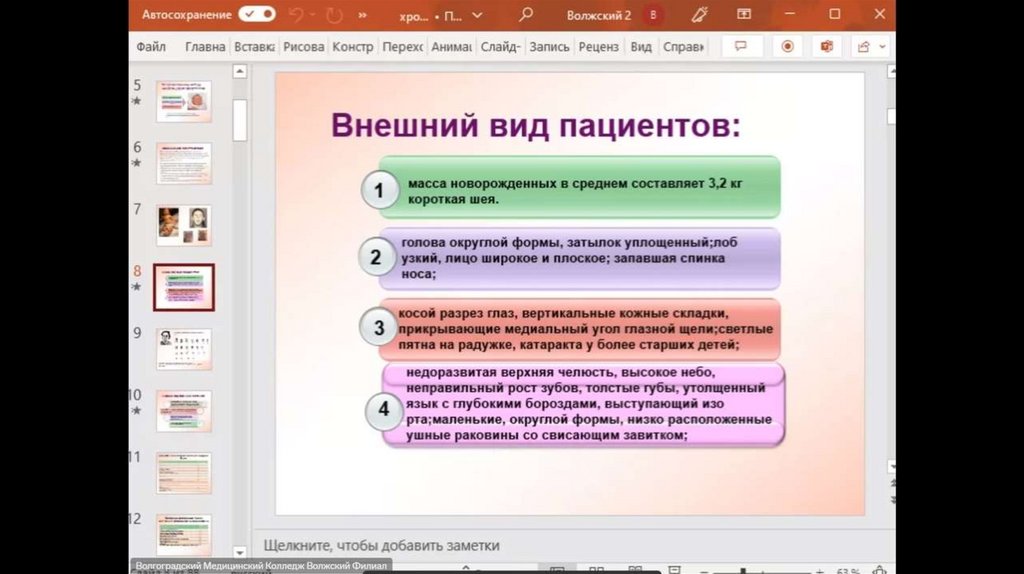Open the comments pane with the speech bubble icon
This screenshot has height=574, width=1024.
pos(741,46)
